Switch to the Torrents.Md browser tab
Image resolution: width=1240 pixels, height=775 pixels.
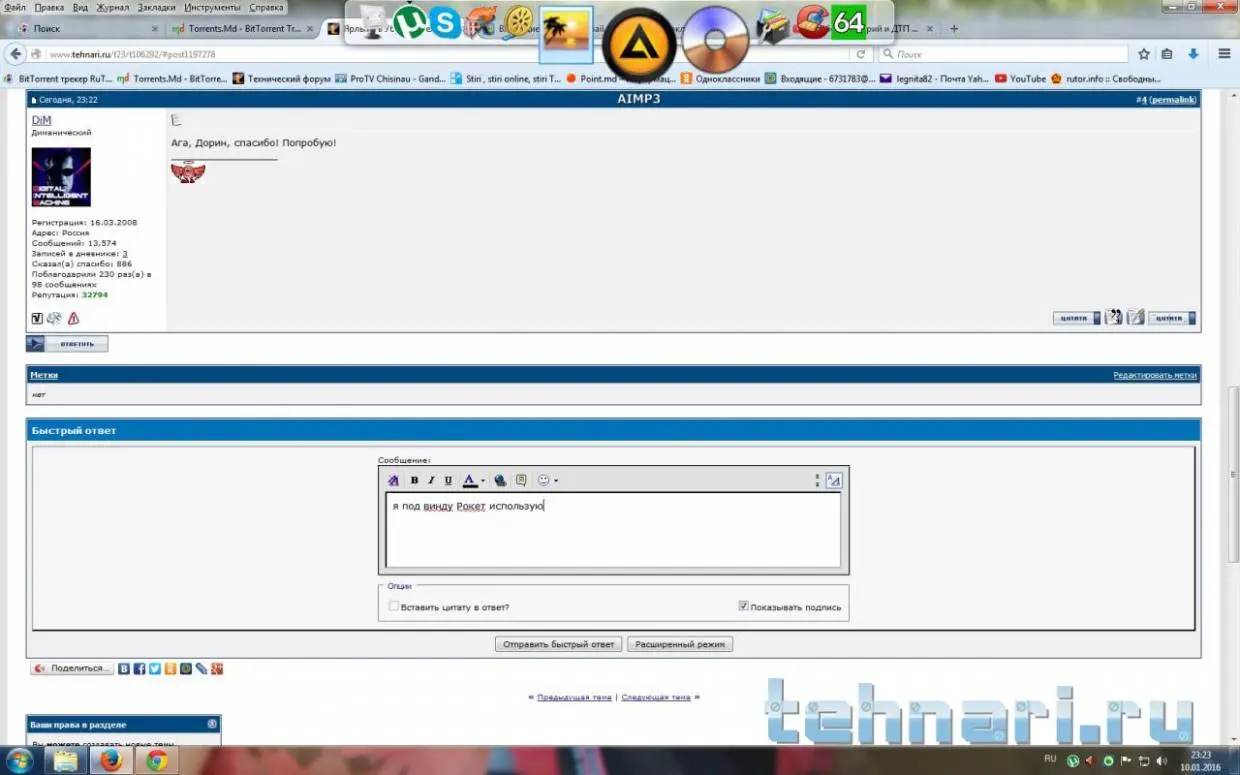pos(243,29)
